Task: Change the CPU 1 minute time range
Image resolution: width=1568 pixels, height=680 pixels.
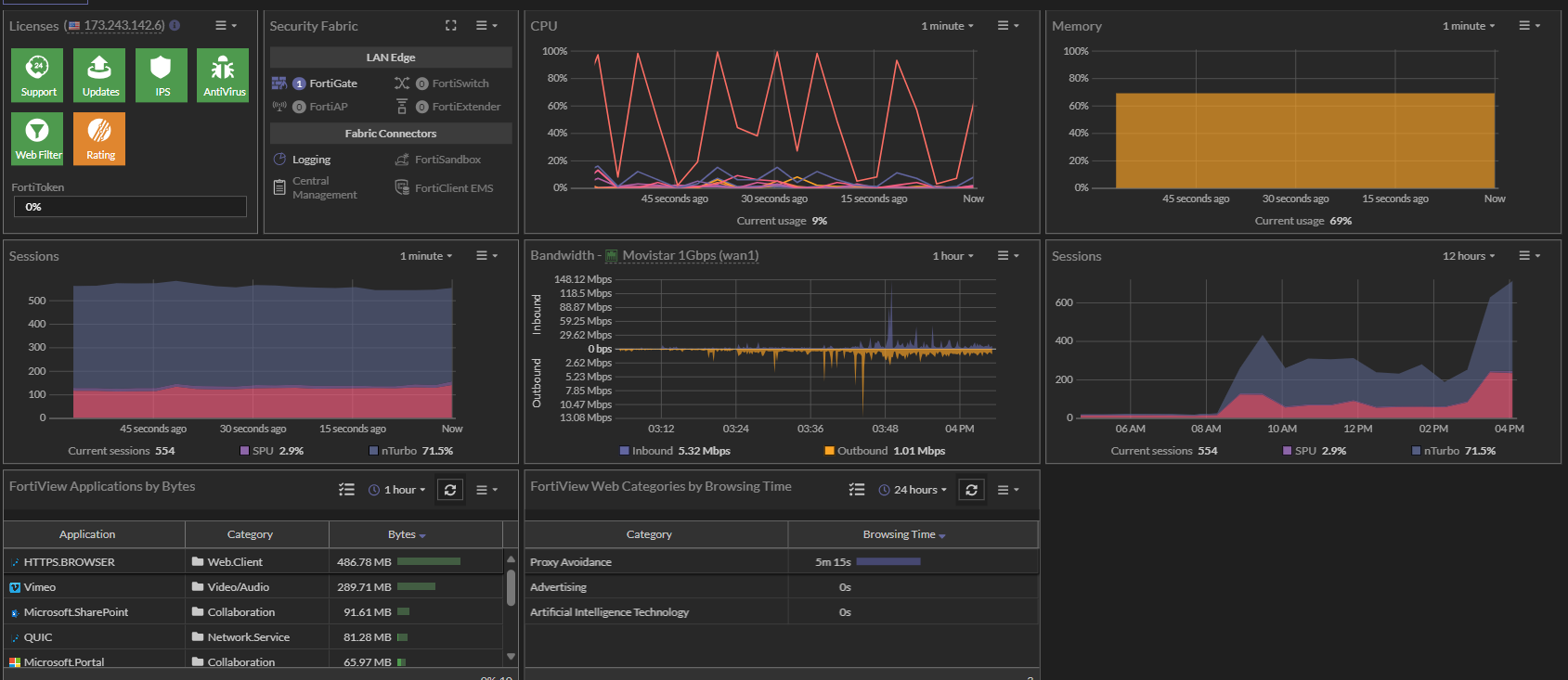Action: point(947,26)
